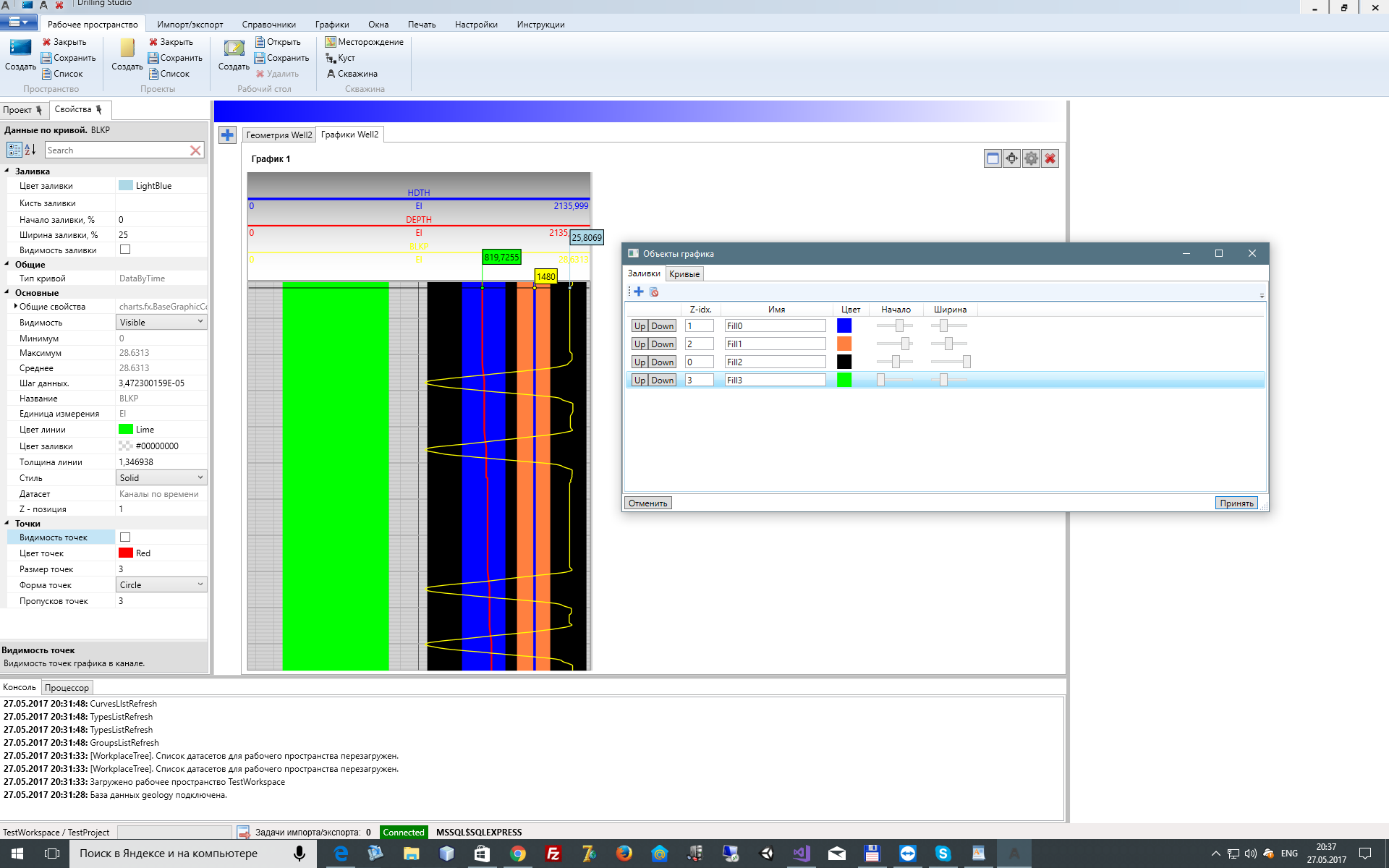Image resolution: width=1389 pixels, height=868 pixels.
Task: Collapse the Общие property group
Action: coord(7,264)
